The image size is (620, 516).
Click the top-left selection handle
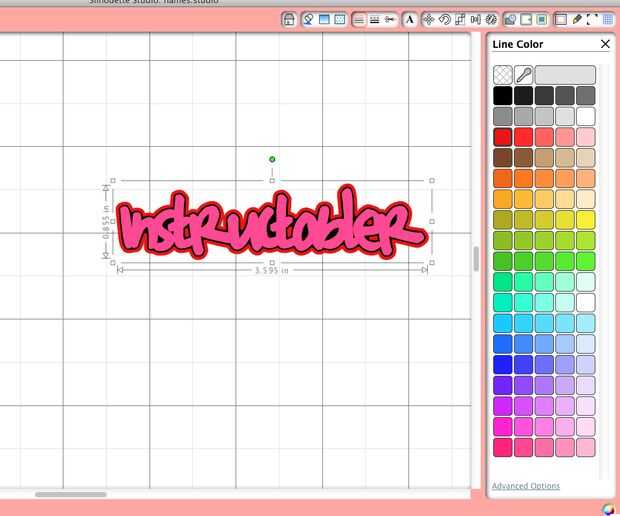click(x=113, y=181)
